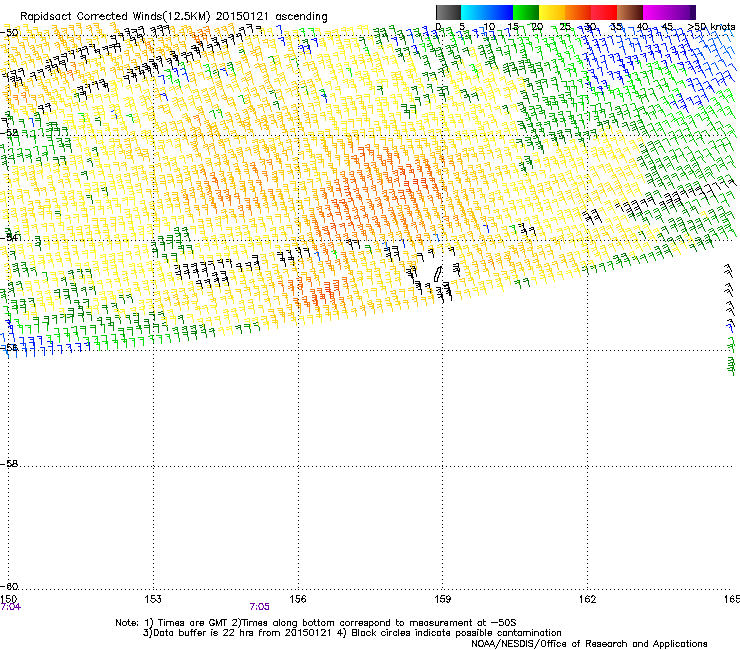Select the green 15-20 knots legend swatch

click(x=526, y=12)
